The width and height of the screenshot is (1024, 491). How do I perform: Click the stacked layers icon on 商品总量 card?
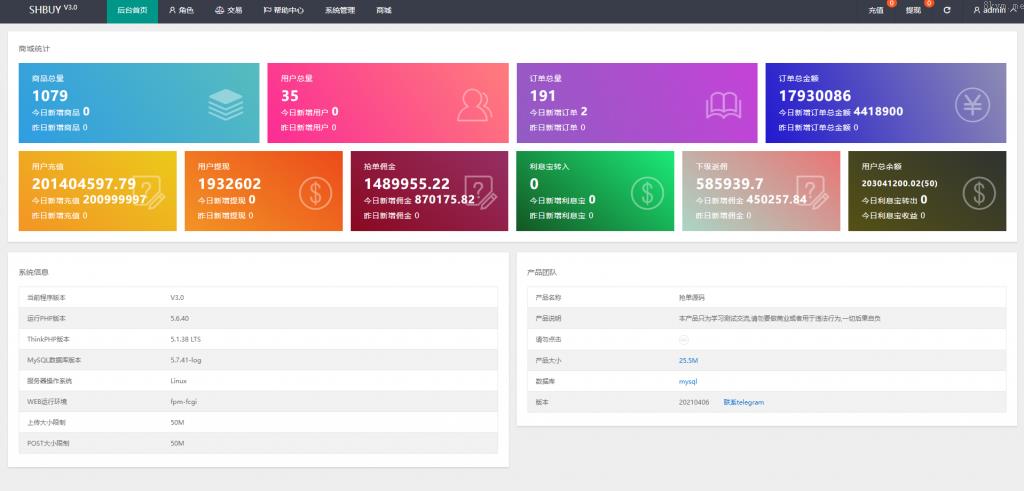[x=226, y=103]
